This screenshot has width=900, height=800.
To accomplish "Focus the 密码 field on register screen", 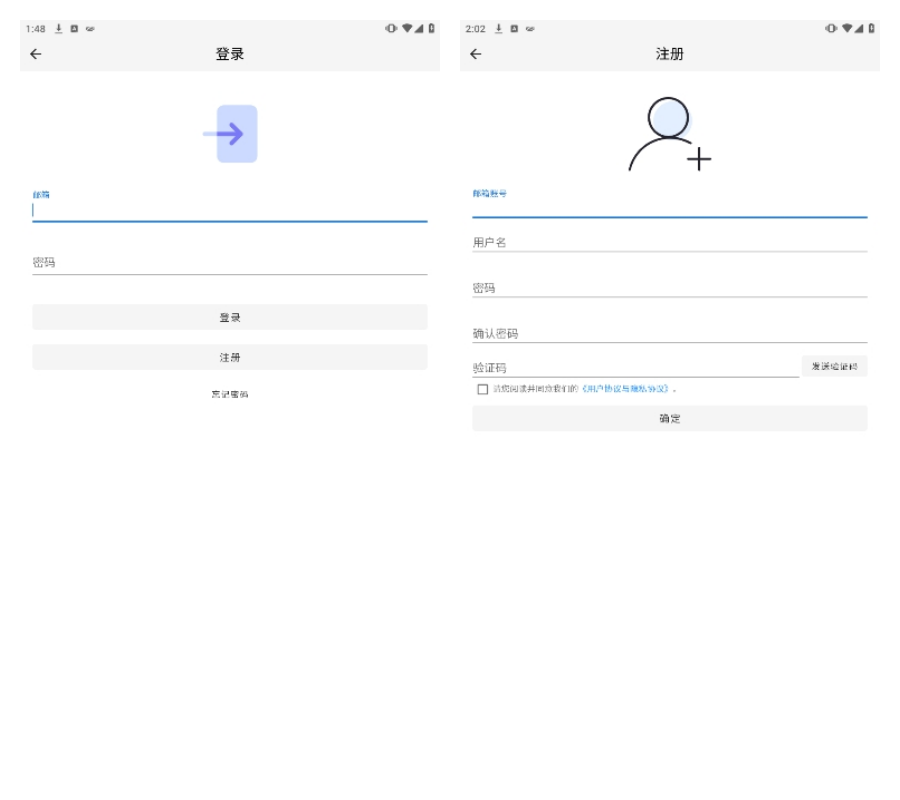I will [x=669, y=288].
